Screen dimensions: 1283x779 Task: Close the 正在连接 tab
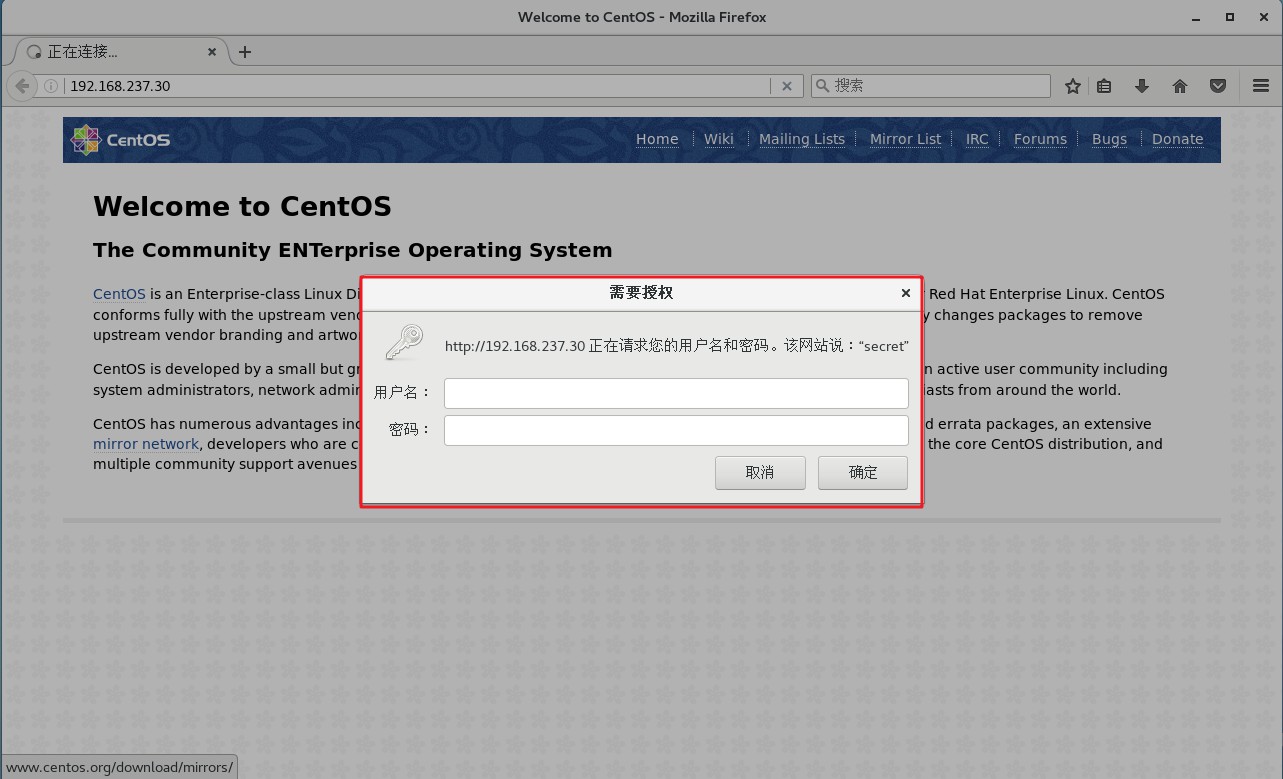(212, 52)
